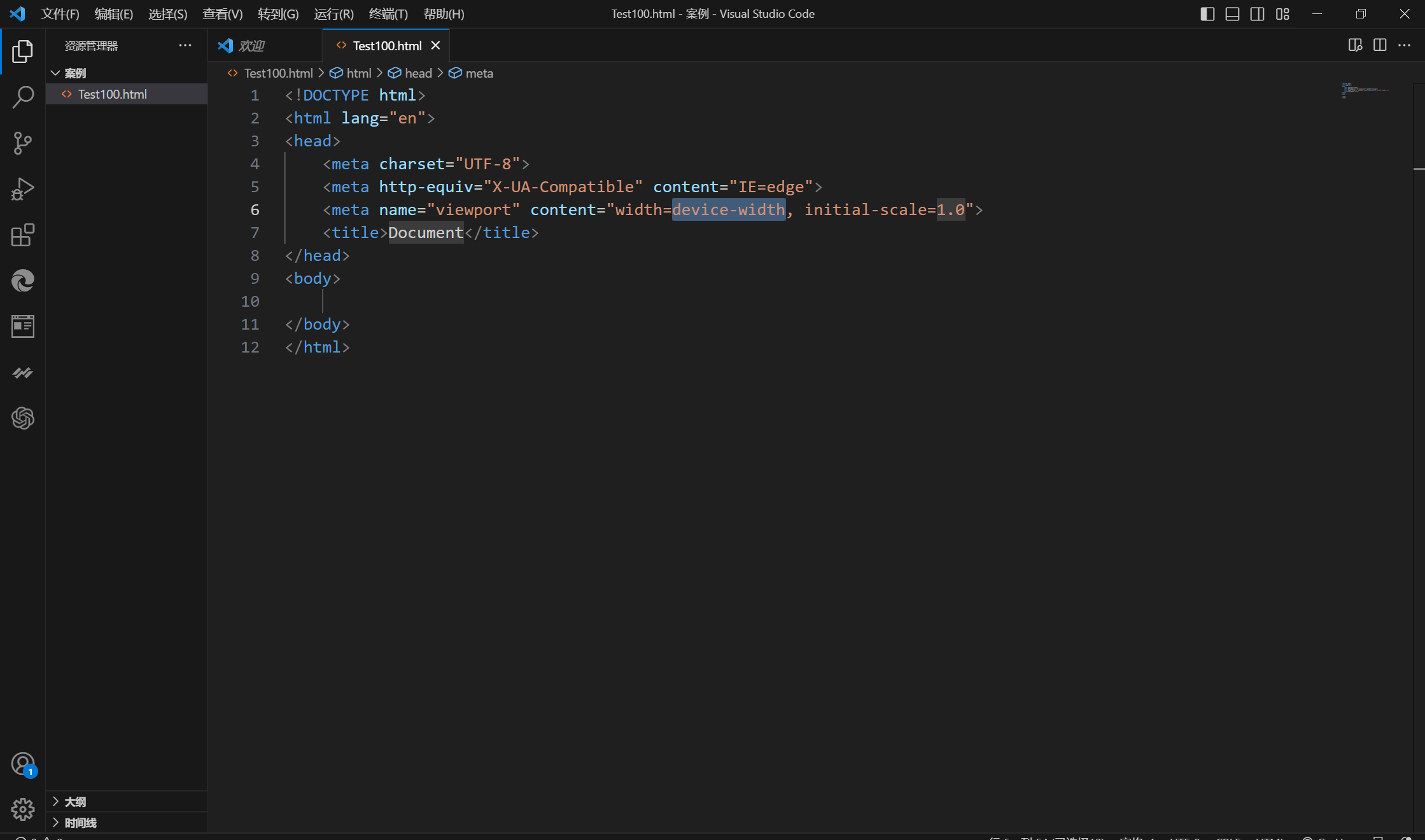The width and height of the screenshot is (1425, 840).
Task: Toggle the bottom panel layout icon
Action: (1232, 13)
